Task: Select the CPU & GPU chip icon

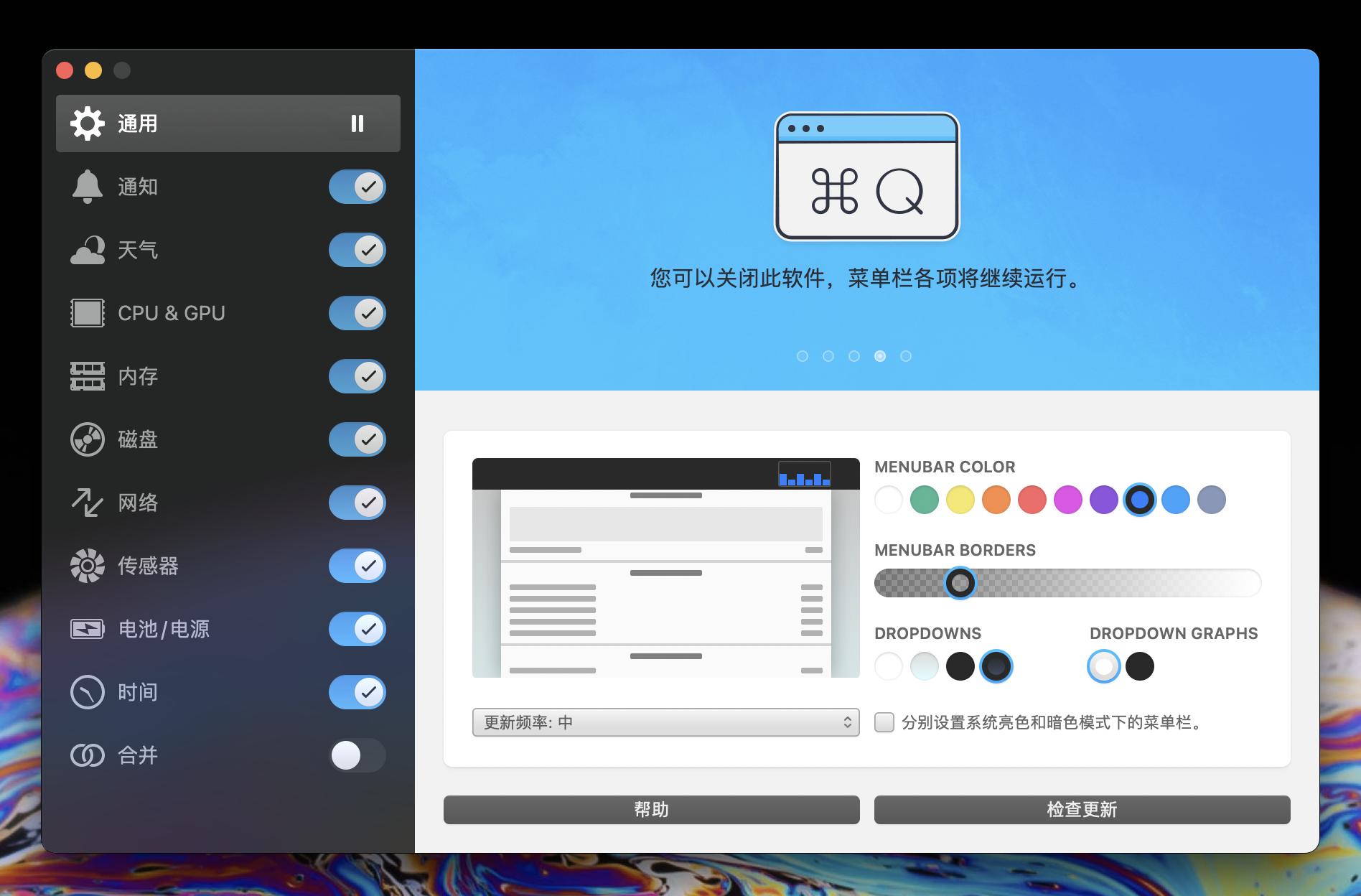Action: point(88,313)
